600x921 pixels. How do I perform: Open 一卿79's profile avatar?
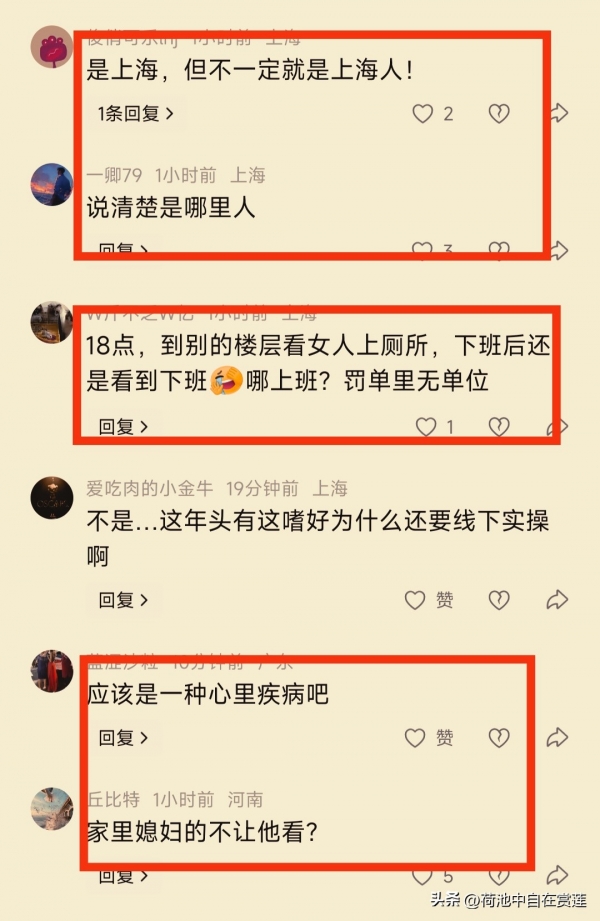[52, 184]
